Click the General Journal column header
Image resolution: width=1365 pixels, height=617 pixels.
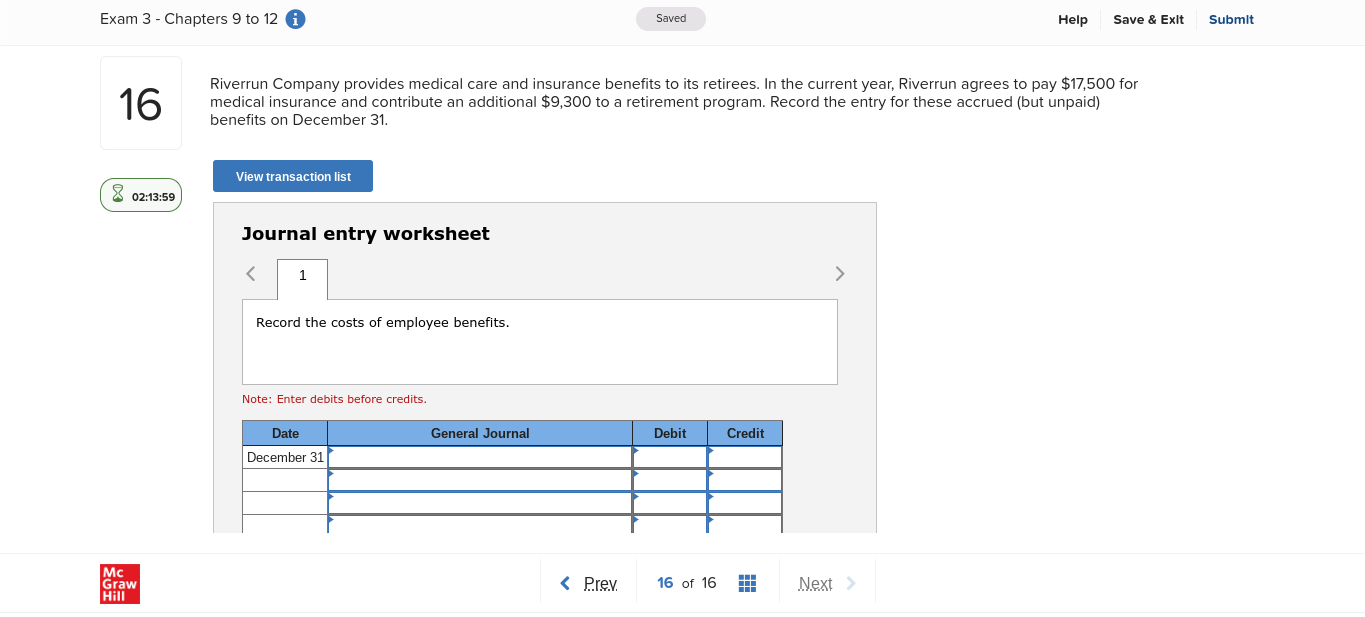click(480, 433)
